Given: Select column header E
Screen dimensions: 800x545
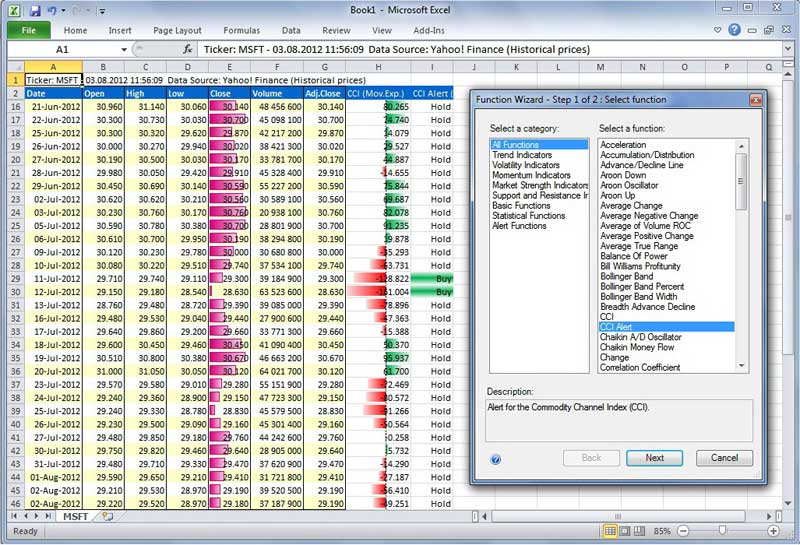Looking at the screenshot, I should pos(230,67).
